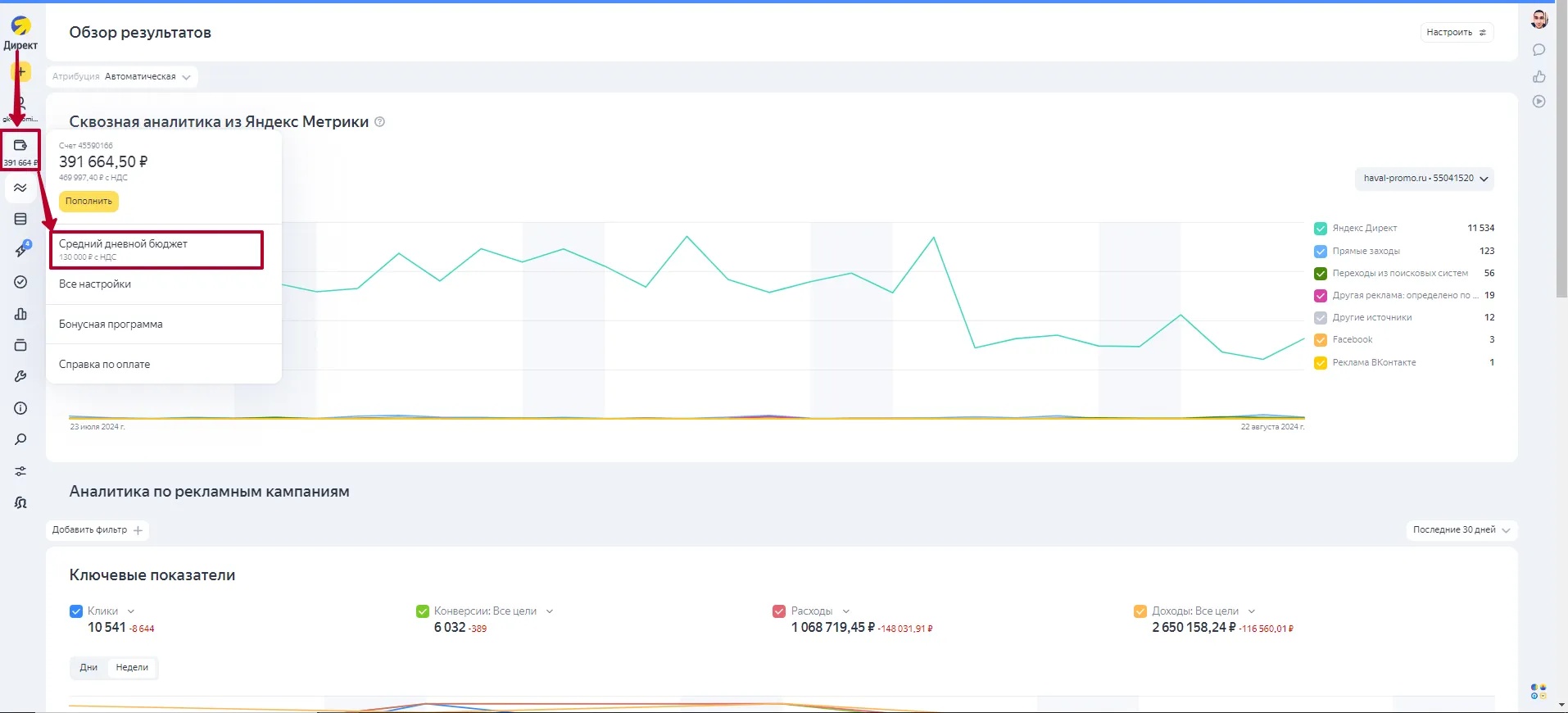Click the wrench tools icon in the sidebar
This screenshot has width=1568, height=713.
pyautogui.click(x=20, y=376)
